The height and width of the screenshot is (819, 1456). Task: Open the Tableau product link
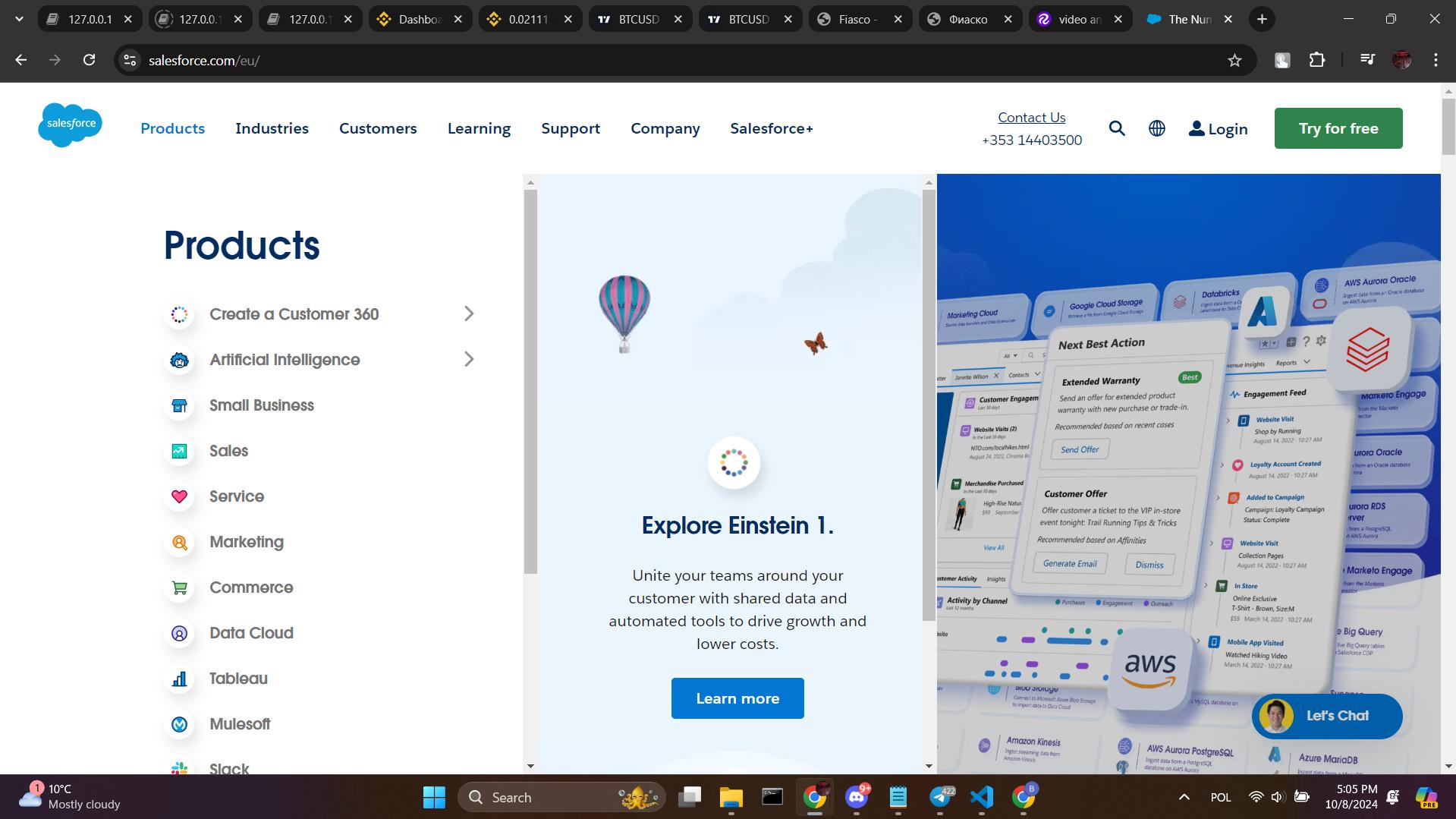click(238, 679)
